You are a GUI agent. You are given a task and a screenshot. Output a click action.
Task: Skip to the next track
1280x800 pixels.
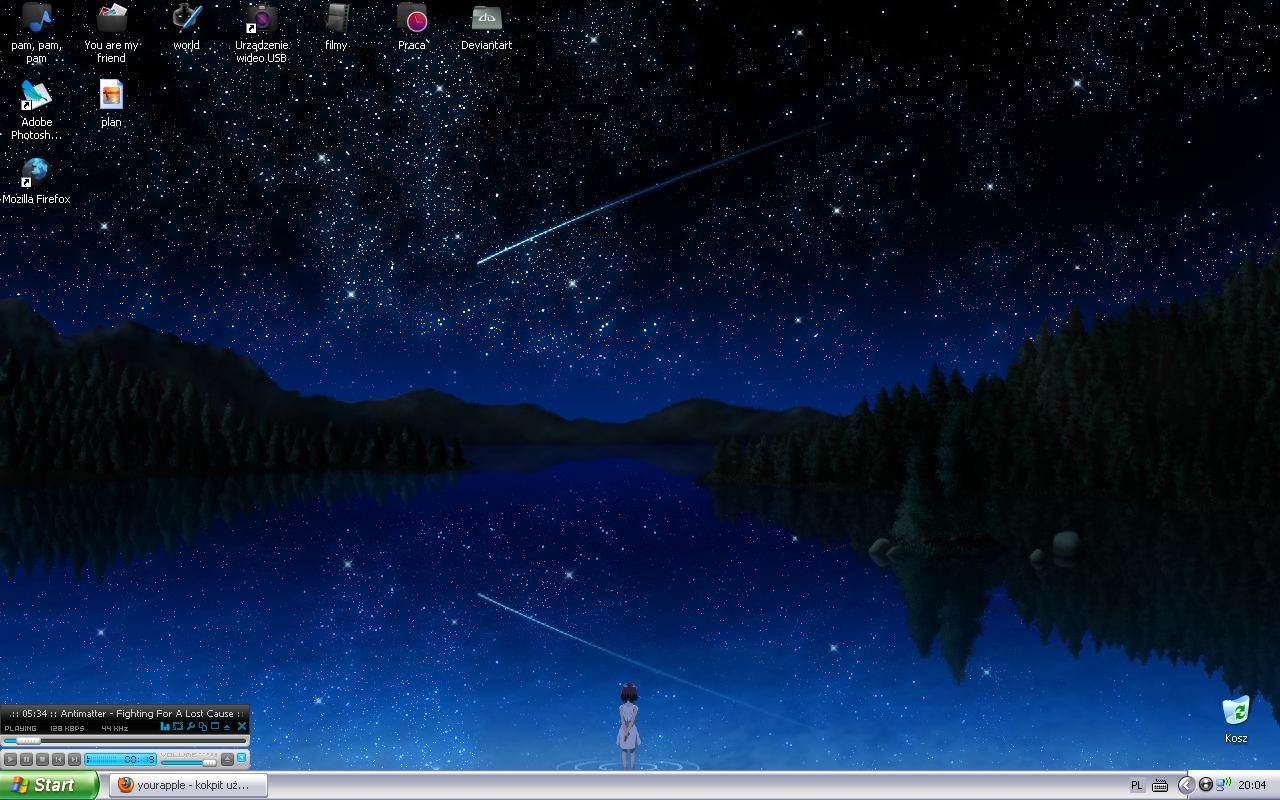pos(74,760)
